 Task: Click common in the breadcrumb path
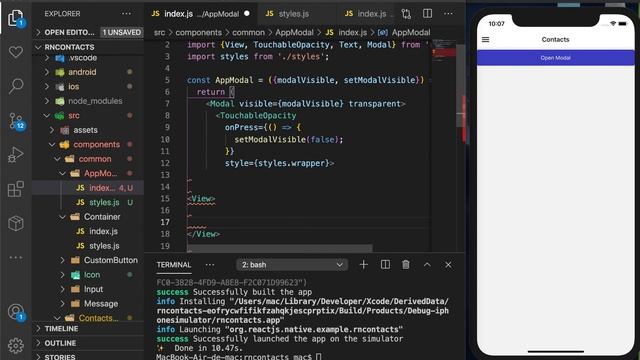[x=249, y=32]
